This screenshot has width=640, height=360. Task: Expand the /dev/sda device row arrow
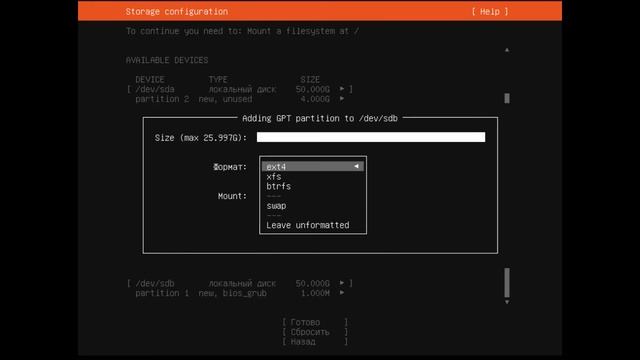click(x=342, y=89)
